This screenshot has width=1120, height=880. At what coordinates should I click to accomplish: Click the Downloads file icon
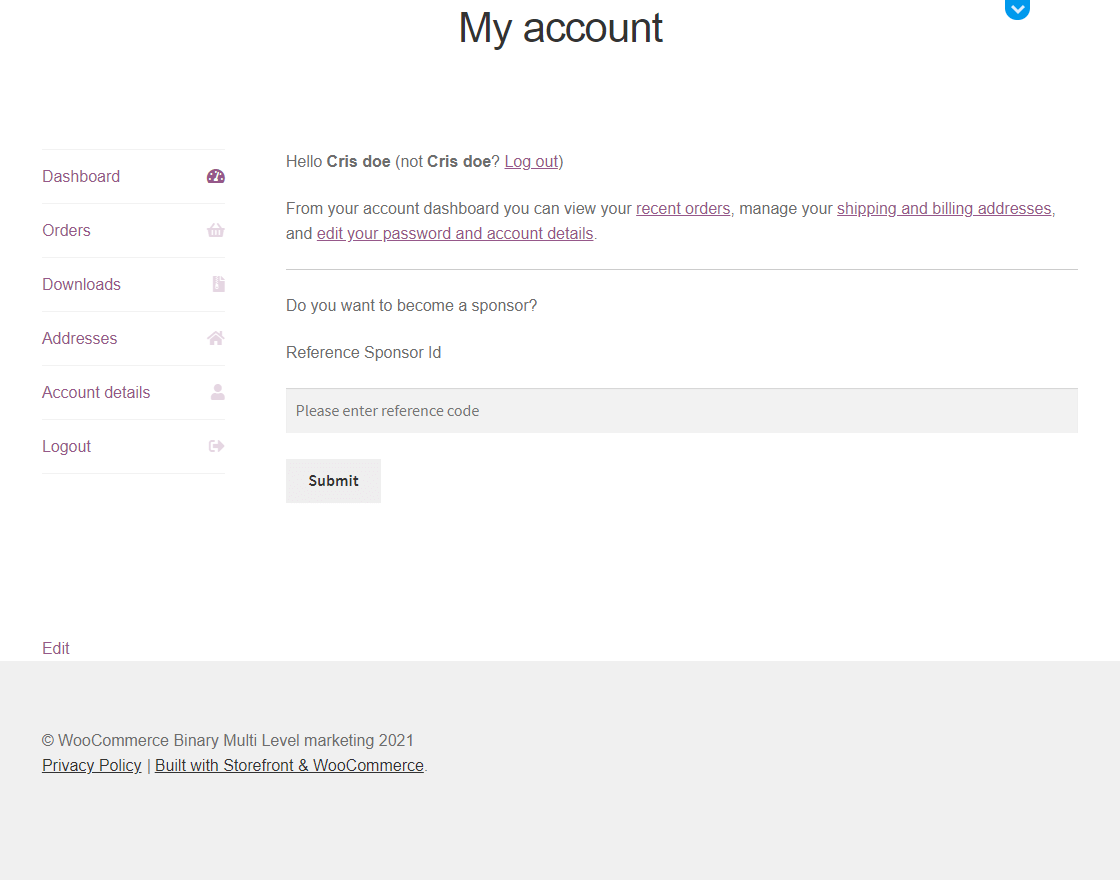218,285
